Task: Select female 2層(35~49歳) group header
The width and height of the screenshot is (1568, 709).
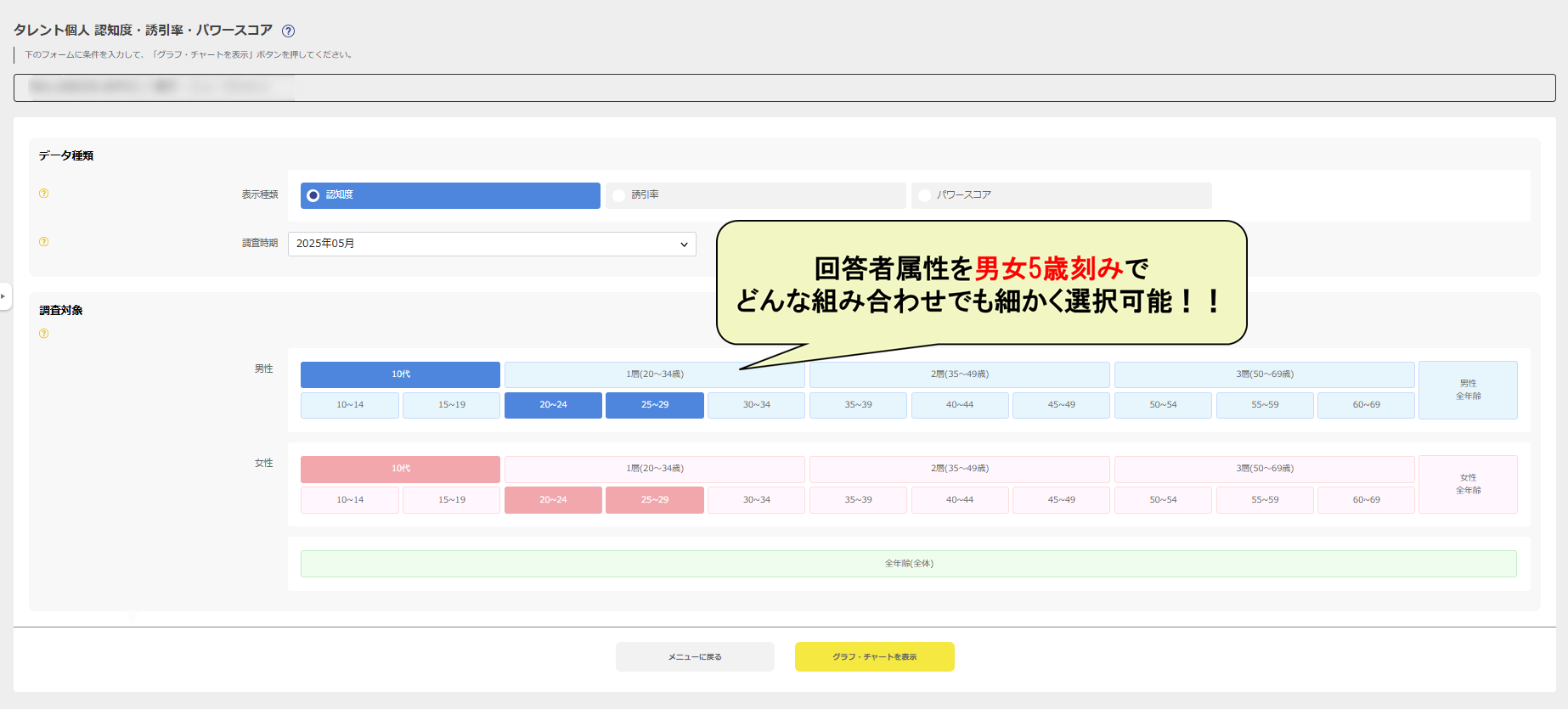Action: click(x=959, y=469)
